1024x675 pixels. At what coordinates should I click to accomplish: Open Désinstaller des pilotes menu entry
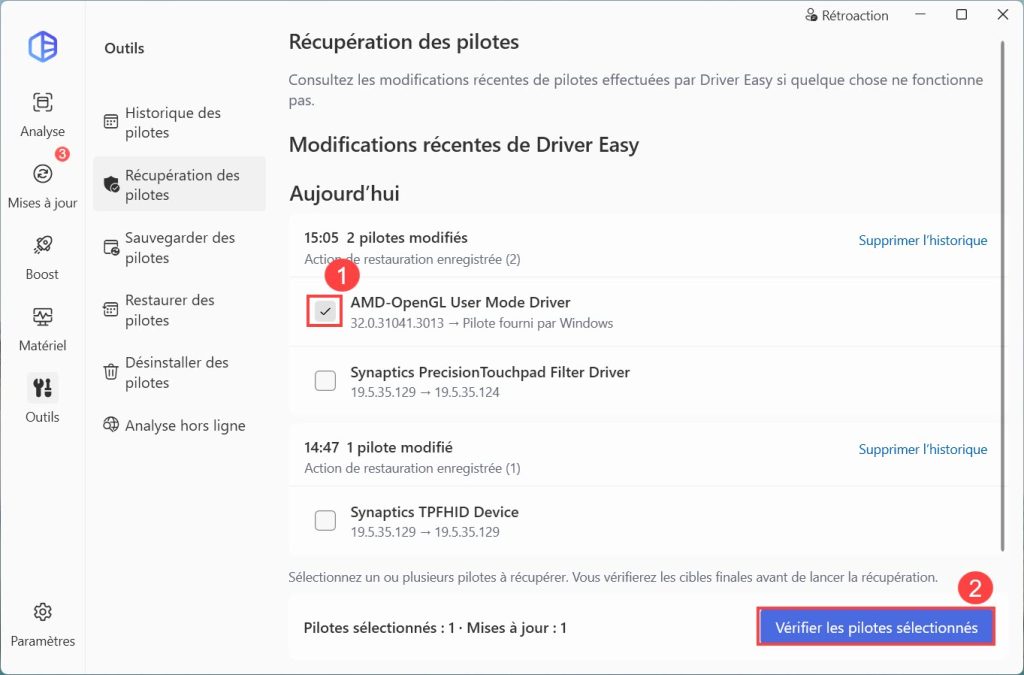click(179, 372)
